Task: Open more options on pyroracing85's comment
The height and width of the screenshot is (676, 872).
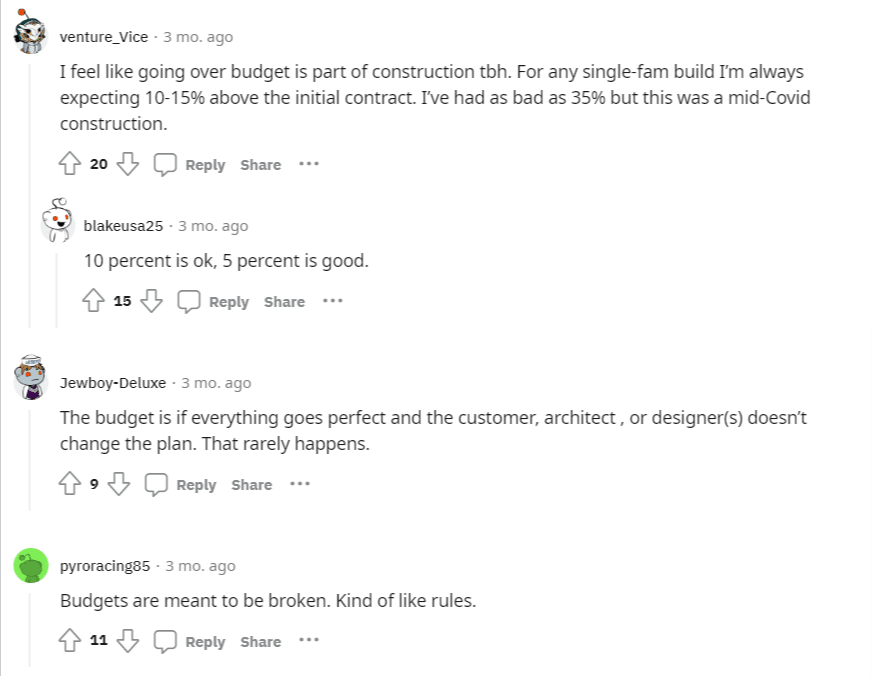Action: click(x=309, y=641)
